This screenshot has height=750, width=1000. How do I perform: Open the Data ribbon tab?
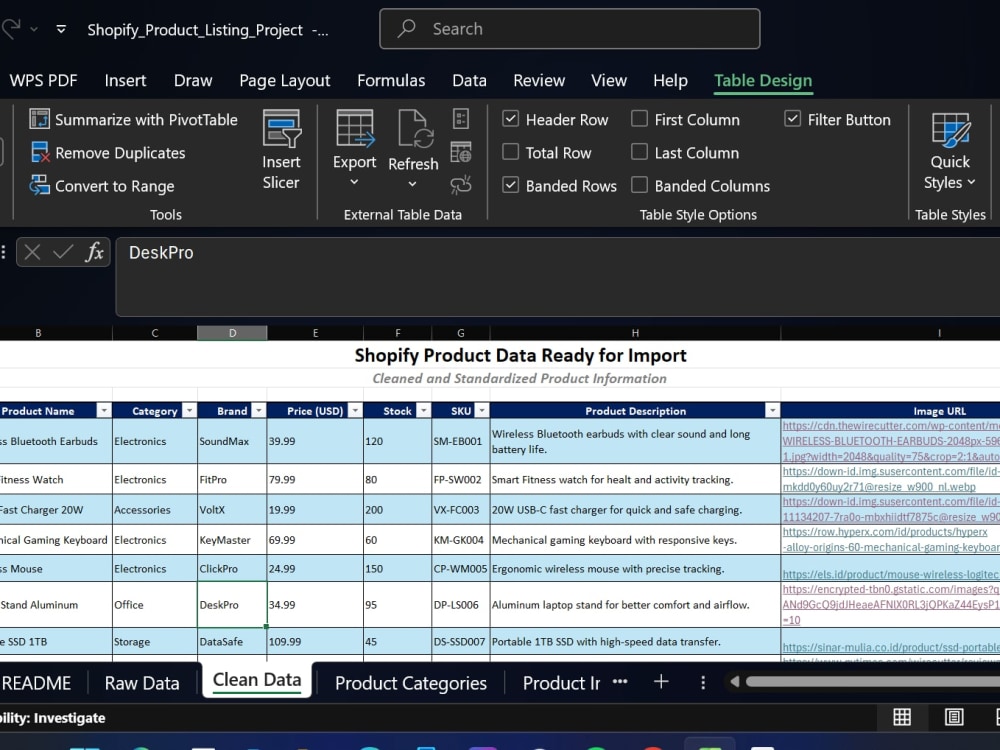pos(469,80)
